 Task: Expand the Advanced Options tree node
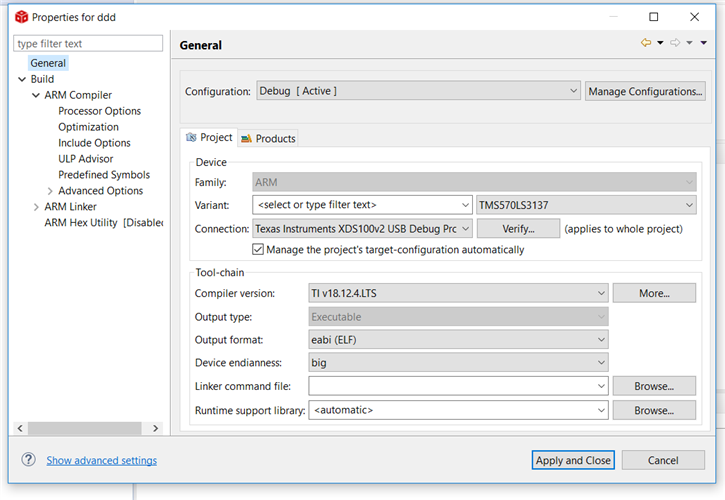[50, 191]
